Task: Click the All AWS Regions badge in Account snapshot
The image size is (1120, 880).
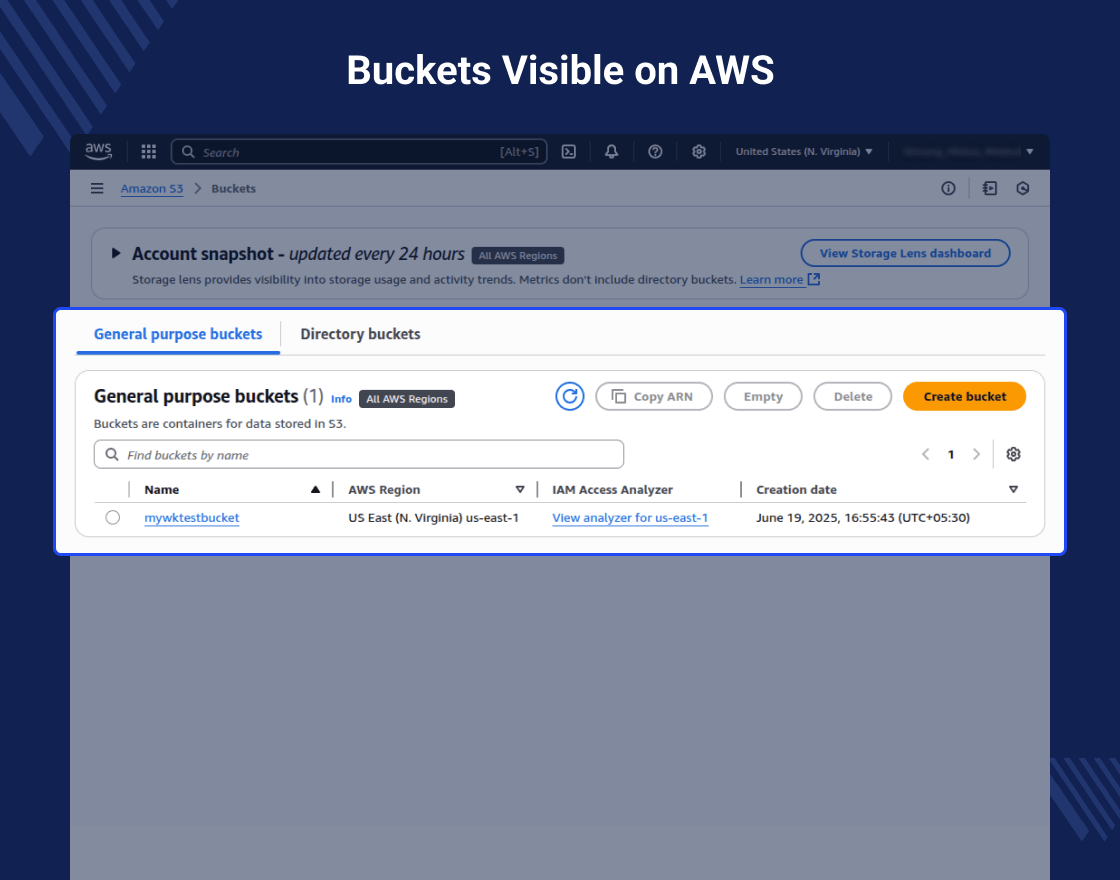Action: tap(518, 256)
